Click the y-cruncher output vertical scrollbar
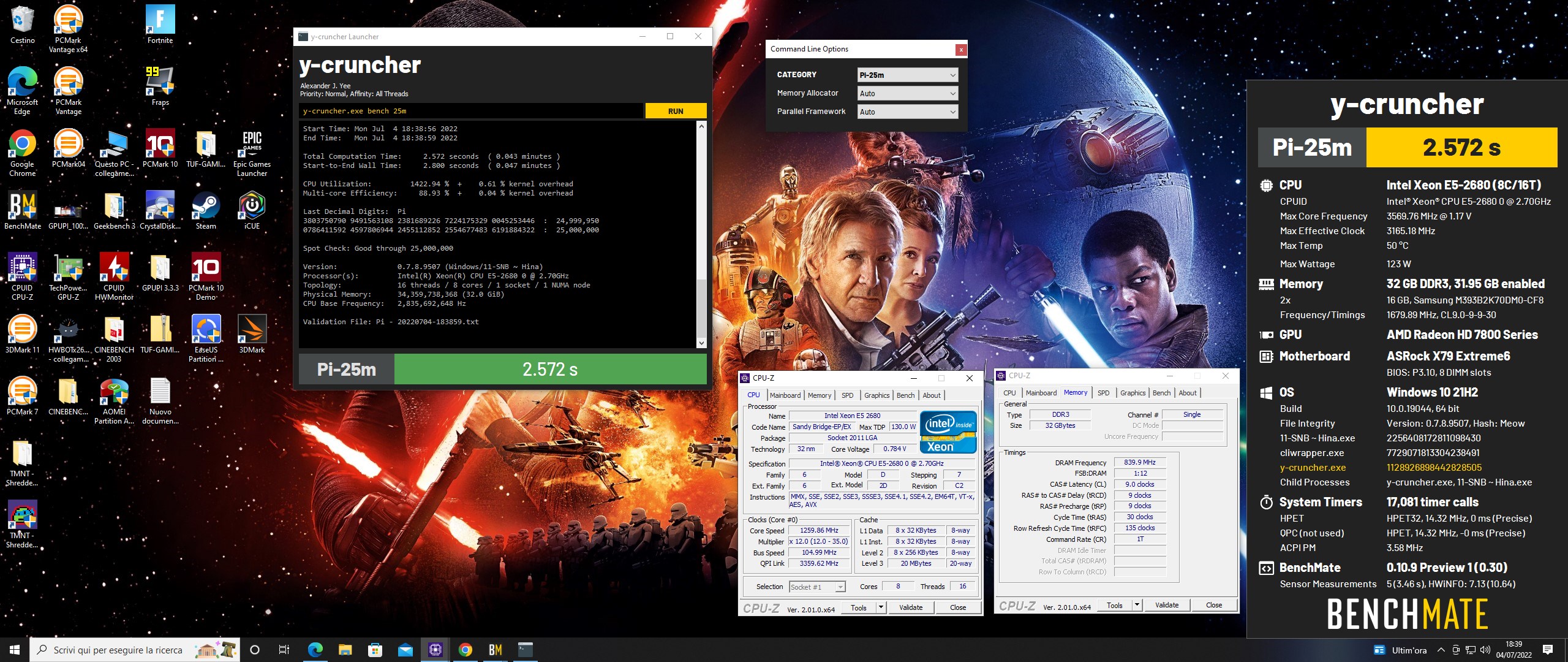The height and width of the screenshot is (662, 1568). 702,235
